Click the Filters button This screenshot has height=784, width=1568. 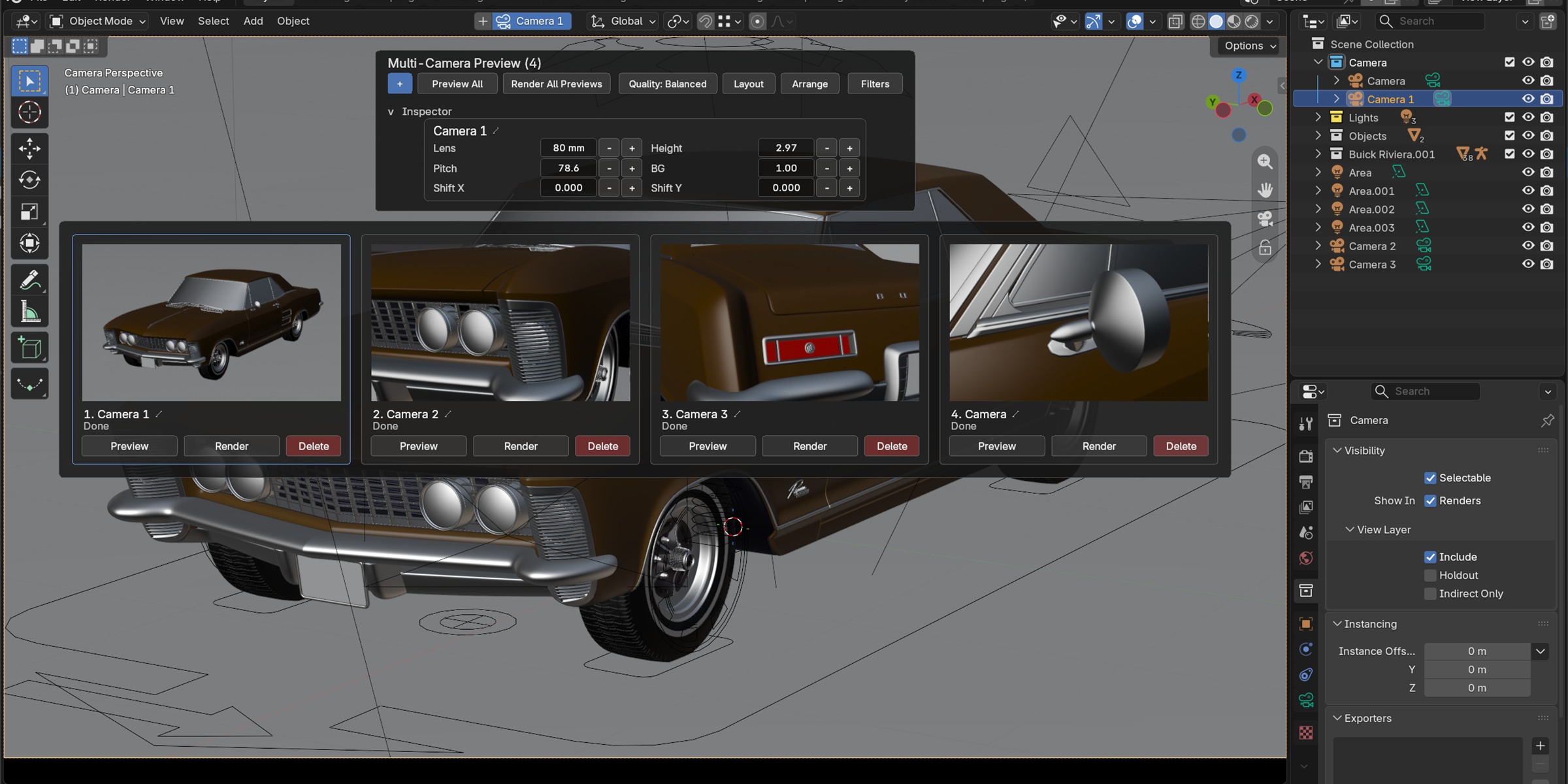[x=875, y=84]
